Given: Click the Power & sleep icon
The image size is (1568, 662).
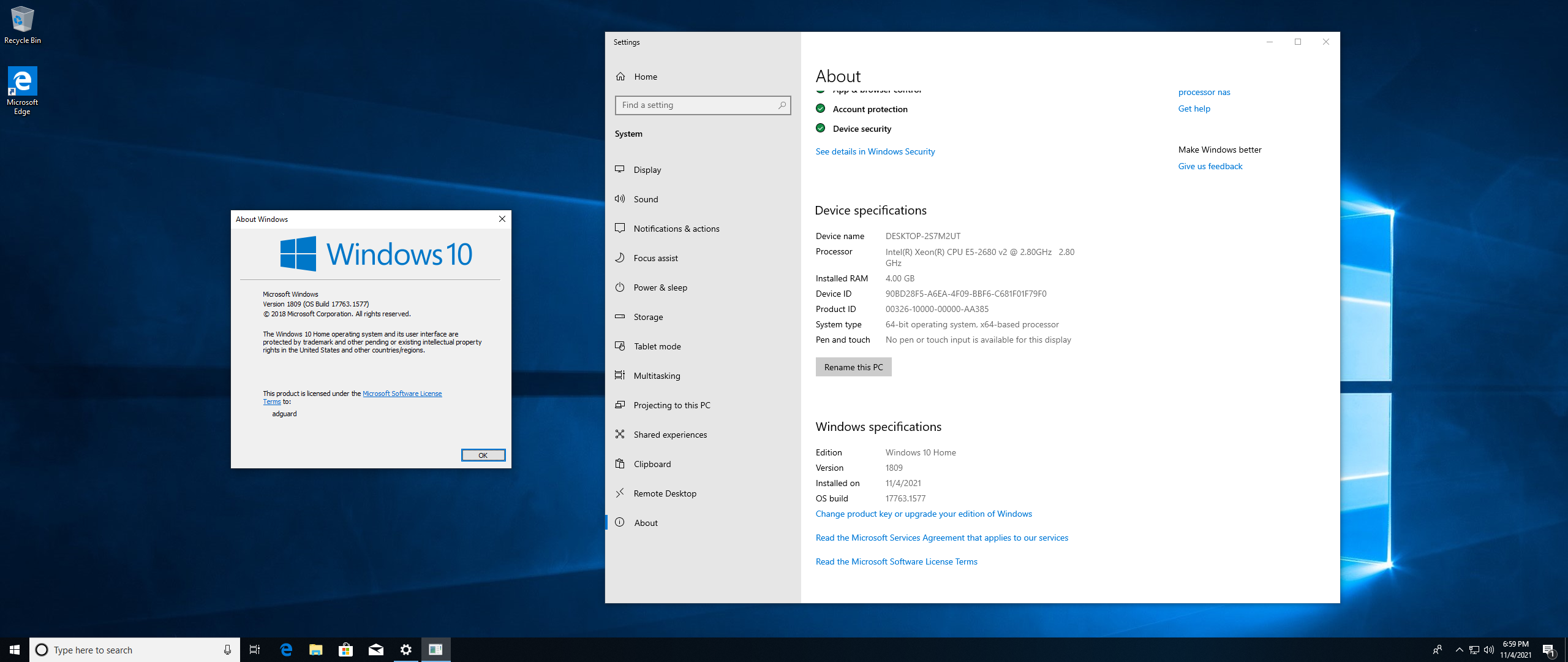Looking at the screenshot, I should 620,287.
